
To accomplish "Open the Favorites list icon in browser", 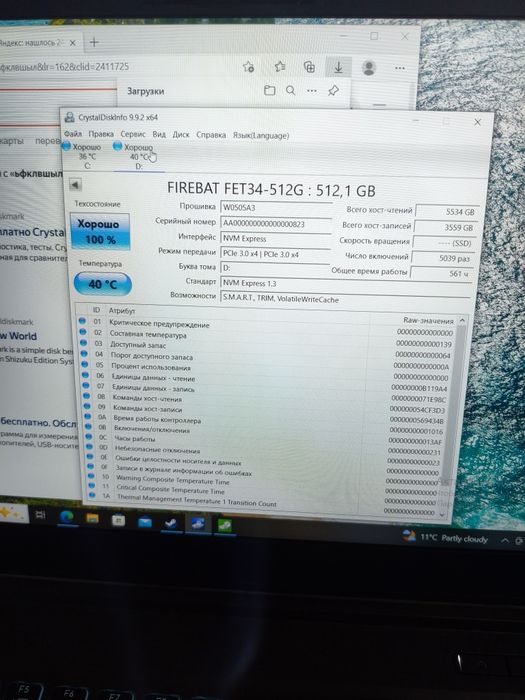I will pyautogui.click(x=279, y=67).
